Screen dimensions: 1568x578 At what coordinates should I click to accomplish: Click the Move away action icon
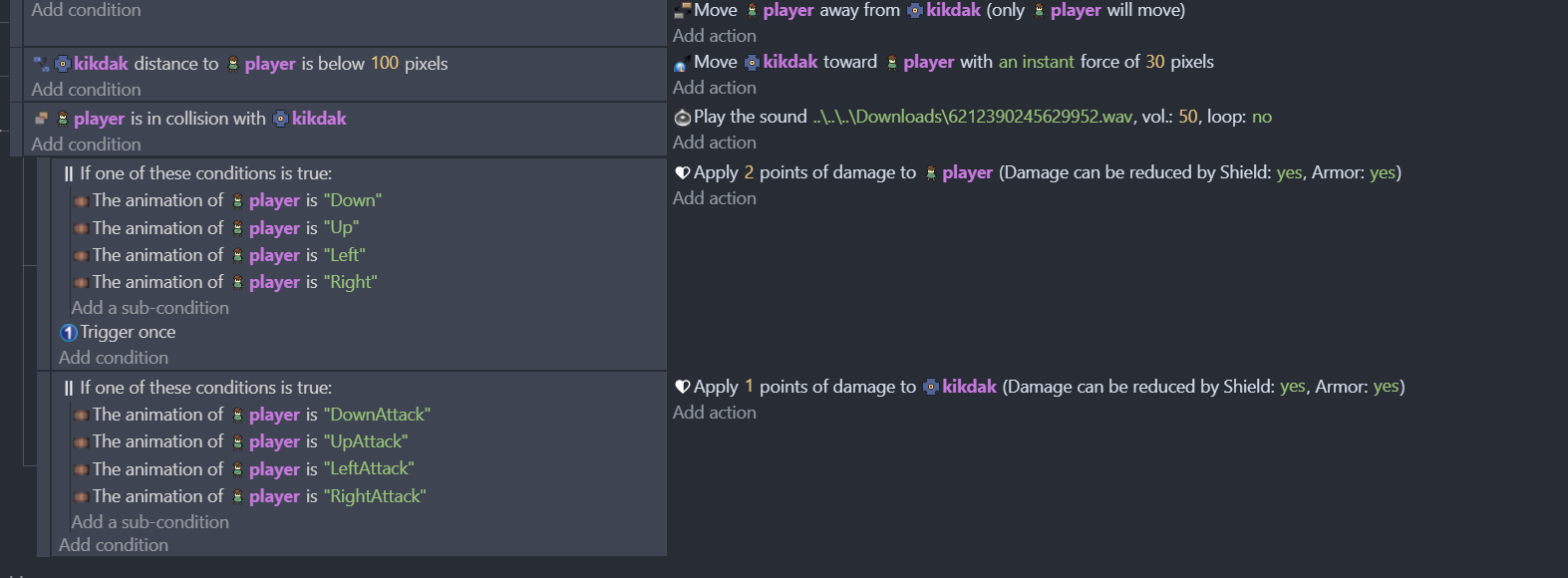(x=683, y=11)
